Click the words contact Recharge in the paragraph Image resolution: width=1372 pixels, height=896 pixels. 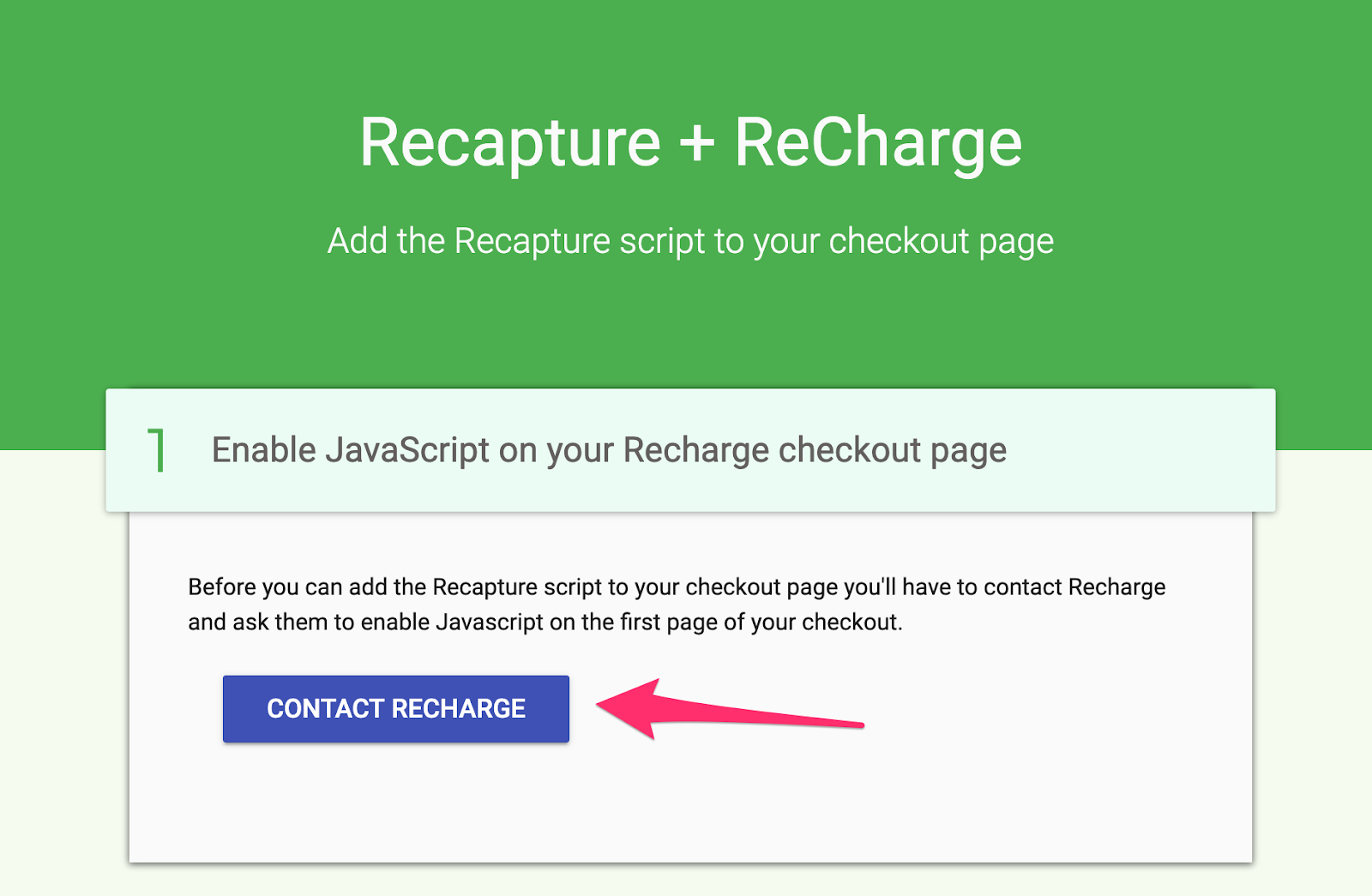pos(1074,587)
